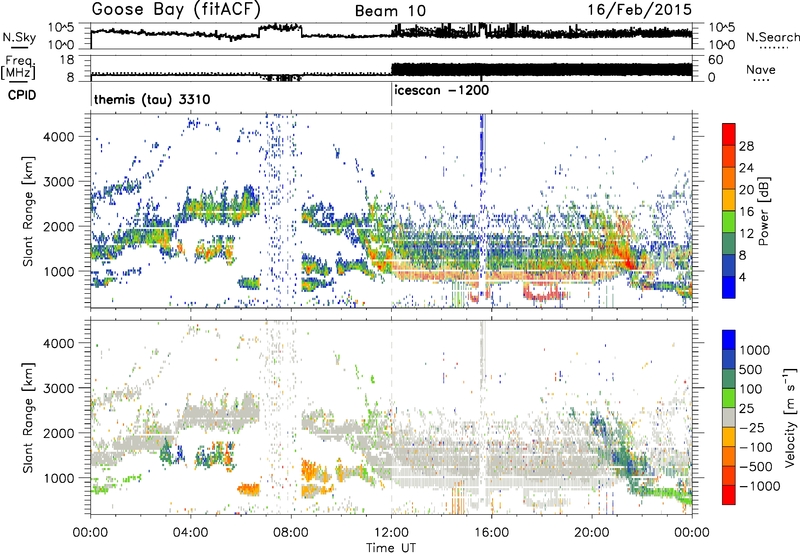This screenshot has width=800, height=554.
Task: Pick the gray segment of the velocity colorbar
Action: tap(729, 417)
